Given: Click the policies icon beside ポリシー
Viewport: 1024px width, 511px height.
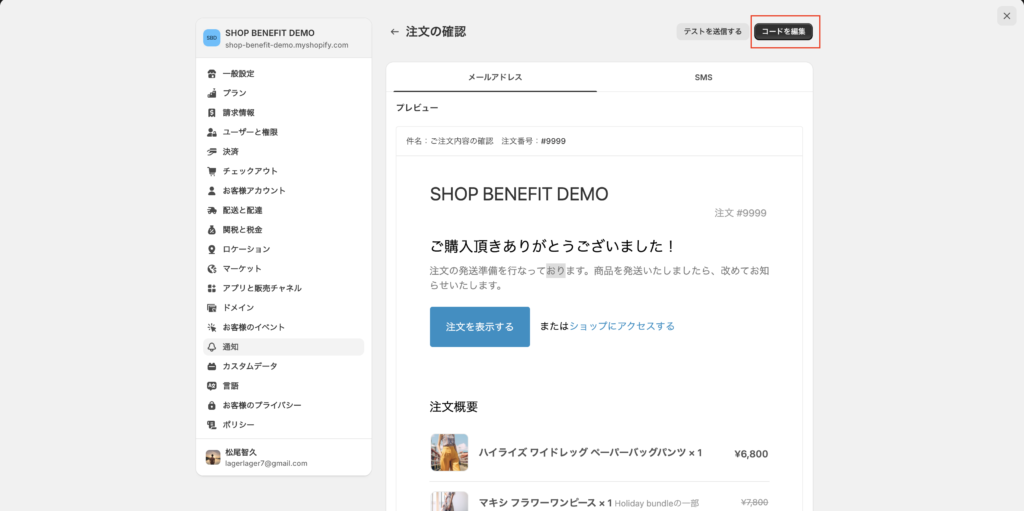Looking at the screenshot, I should tap(212, 425).
